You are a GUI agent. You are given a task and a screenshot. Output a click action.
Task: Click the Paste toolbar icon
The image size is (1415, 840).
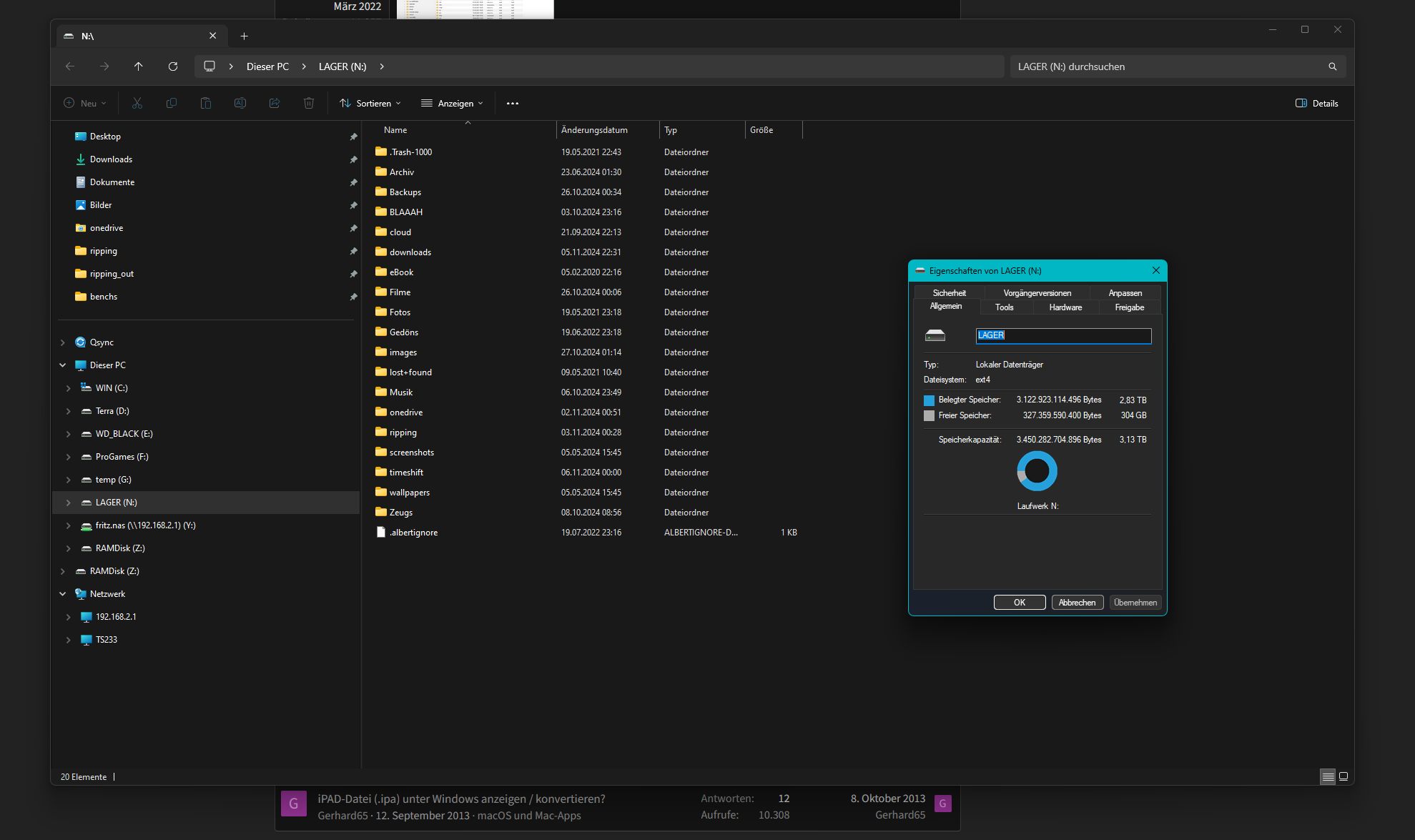pyautogui.click(x=206, y=103)
